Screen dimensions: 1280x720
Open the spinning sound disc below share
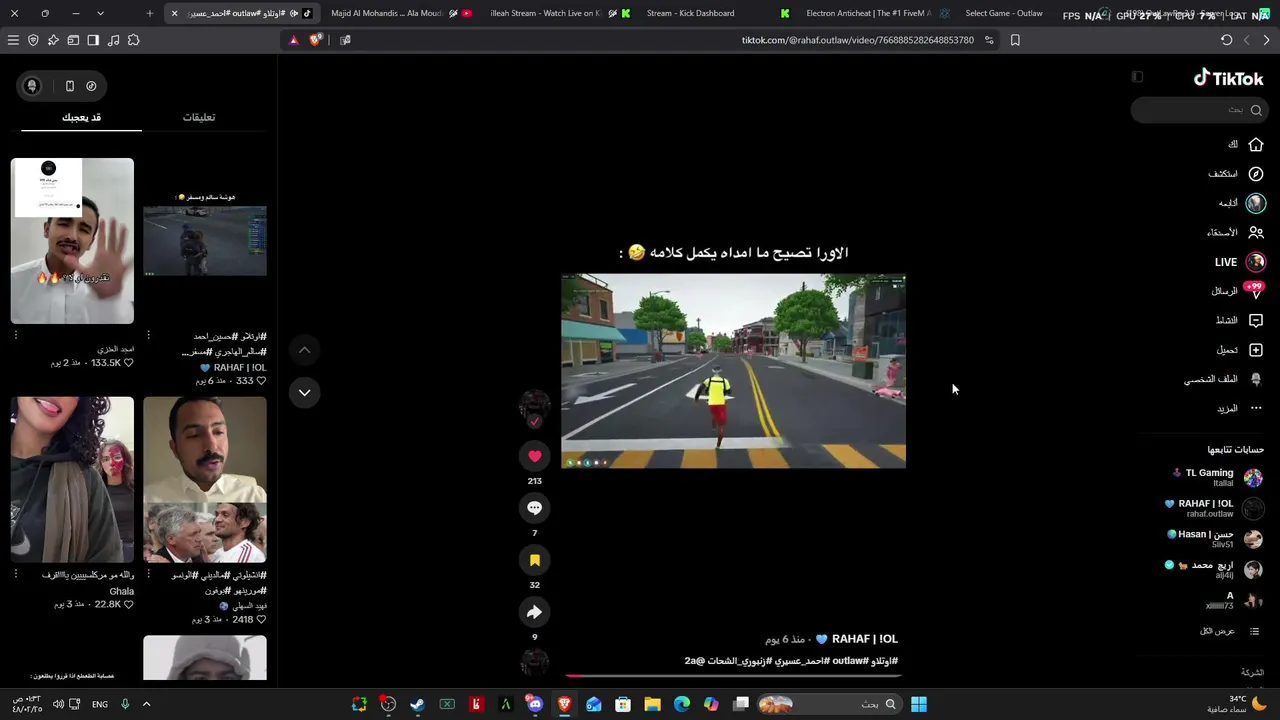[534, 662]
